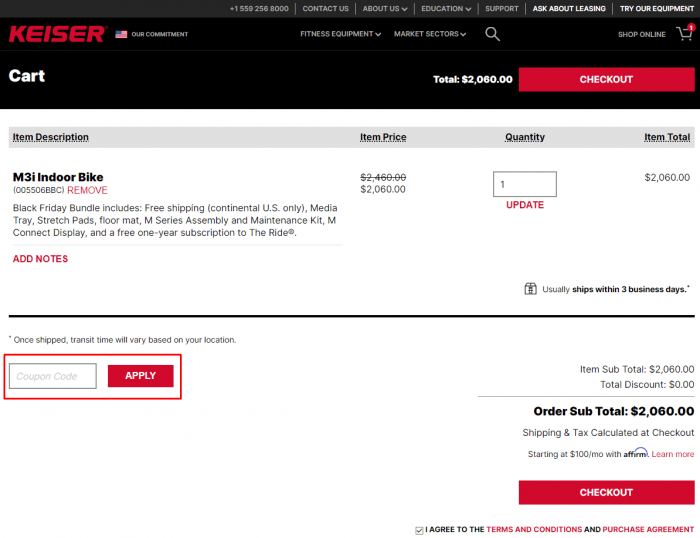The height and width of the screenshot is (538, 700).
Task: Open Try Our Equipment page
Action: pos(657,8)
